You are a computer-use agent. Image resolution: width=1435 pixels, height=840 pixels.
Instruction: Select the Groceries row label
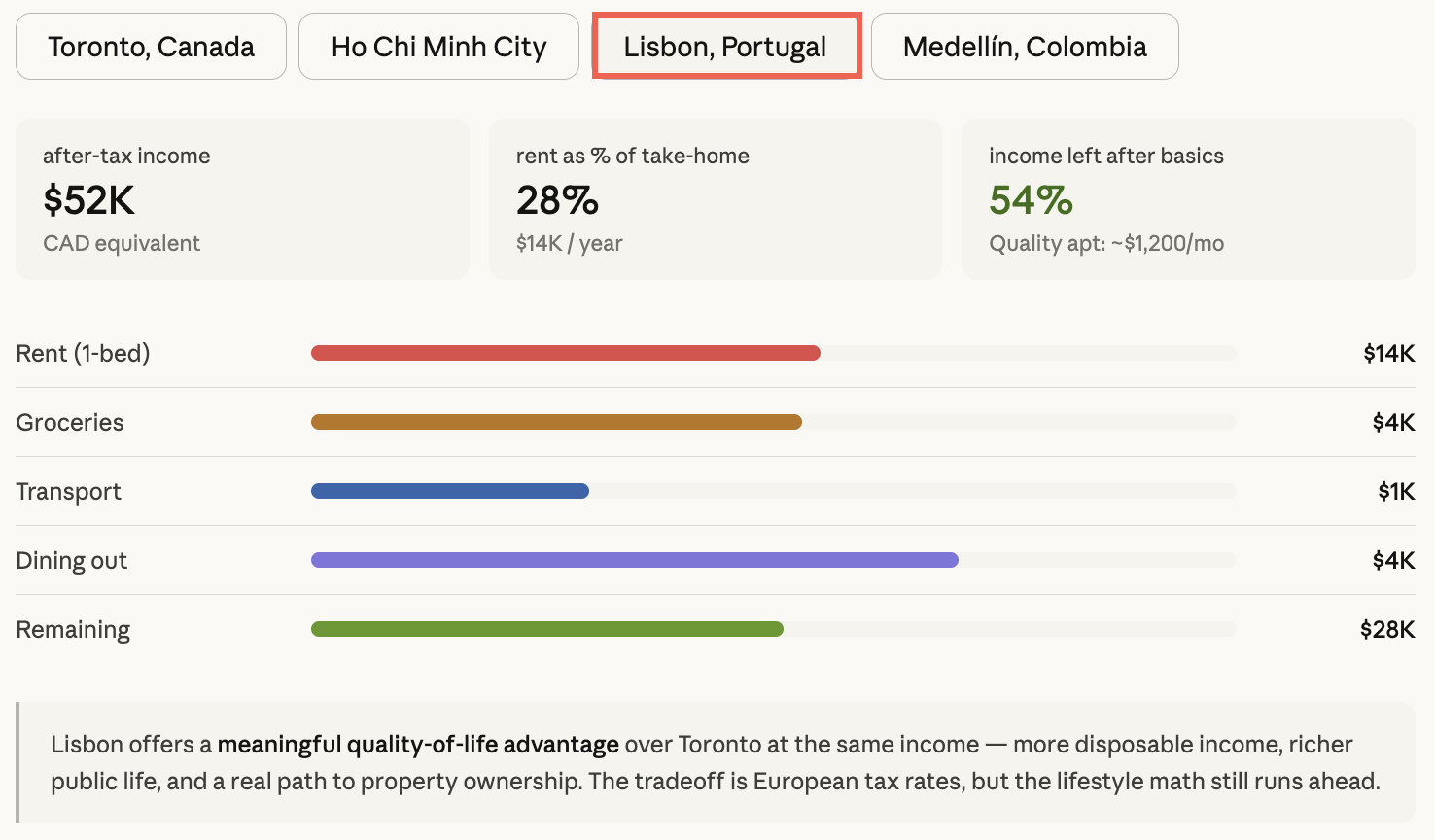pyautogui.click(x=70, y=422)
